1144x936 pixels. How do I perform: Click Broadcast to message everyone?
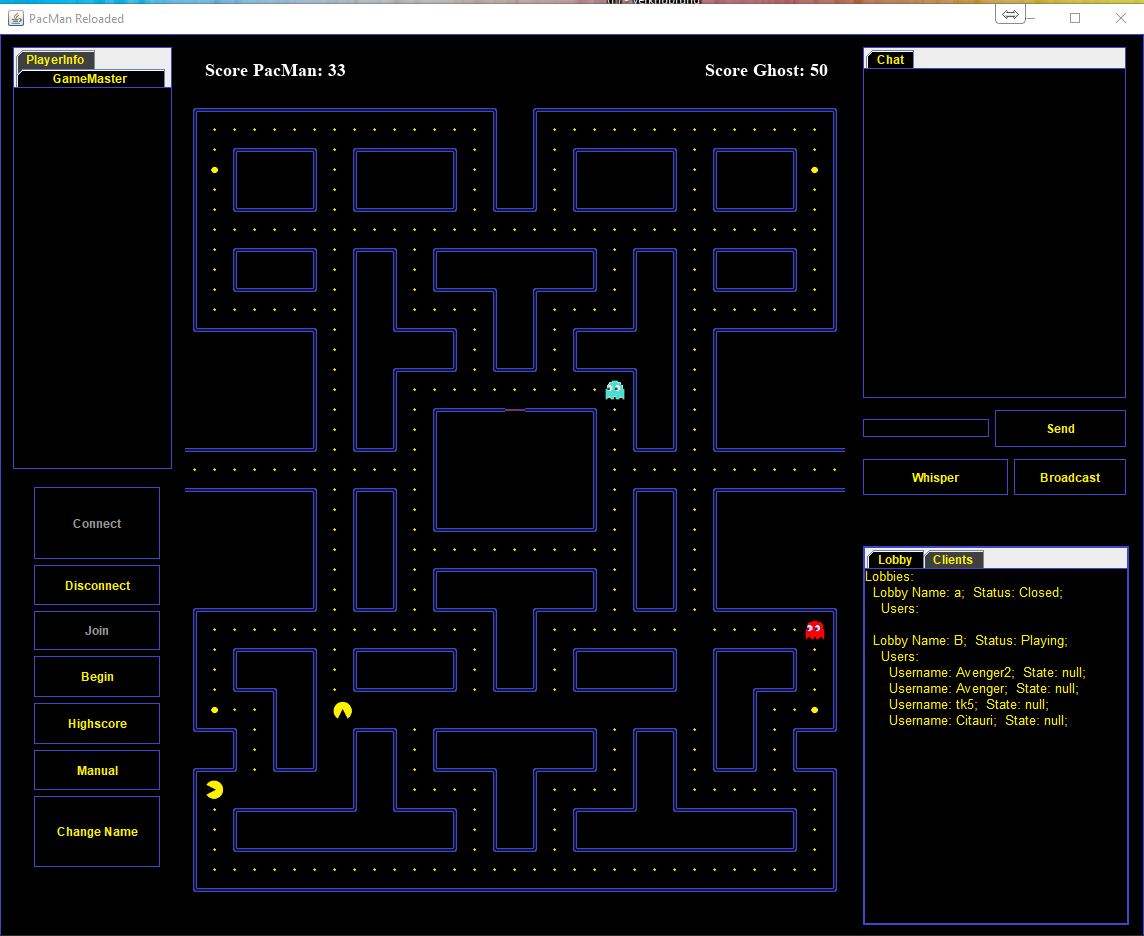click(x=1070, y=477)
